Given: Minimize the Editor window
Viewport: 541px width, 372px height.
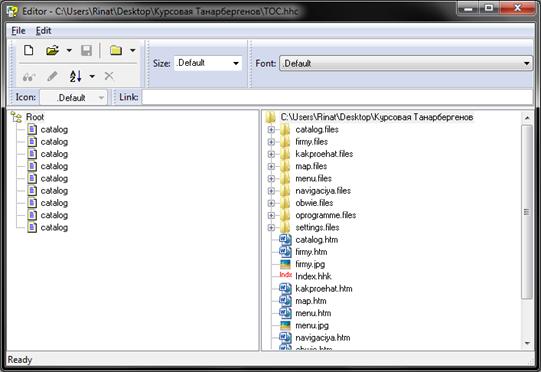Looking at the screenshot, I should pos(468,8).
